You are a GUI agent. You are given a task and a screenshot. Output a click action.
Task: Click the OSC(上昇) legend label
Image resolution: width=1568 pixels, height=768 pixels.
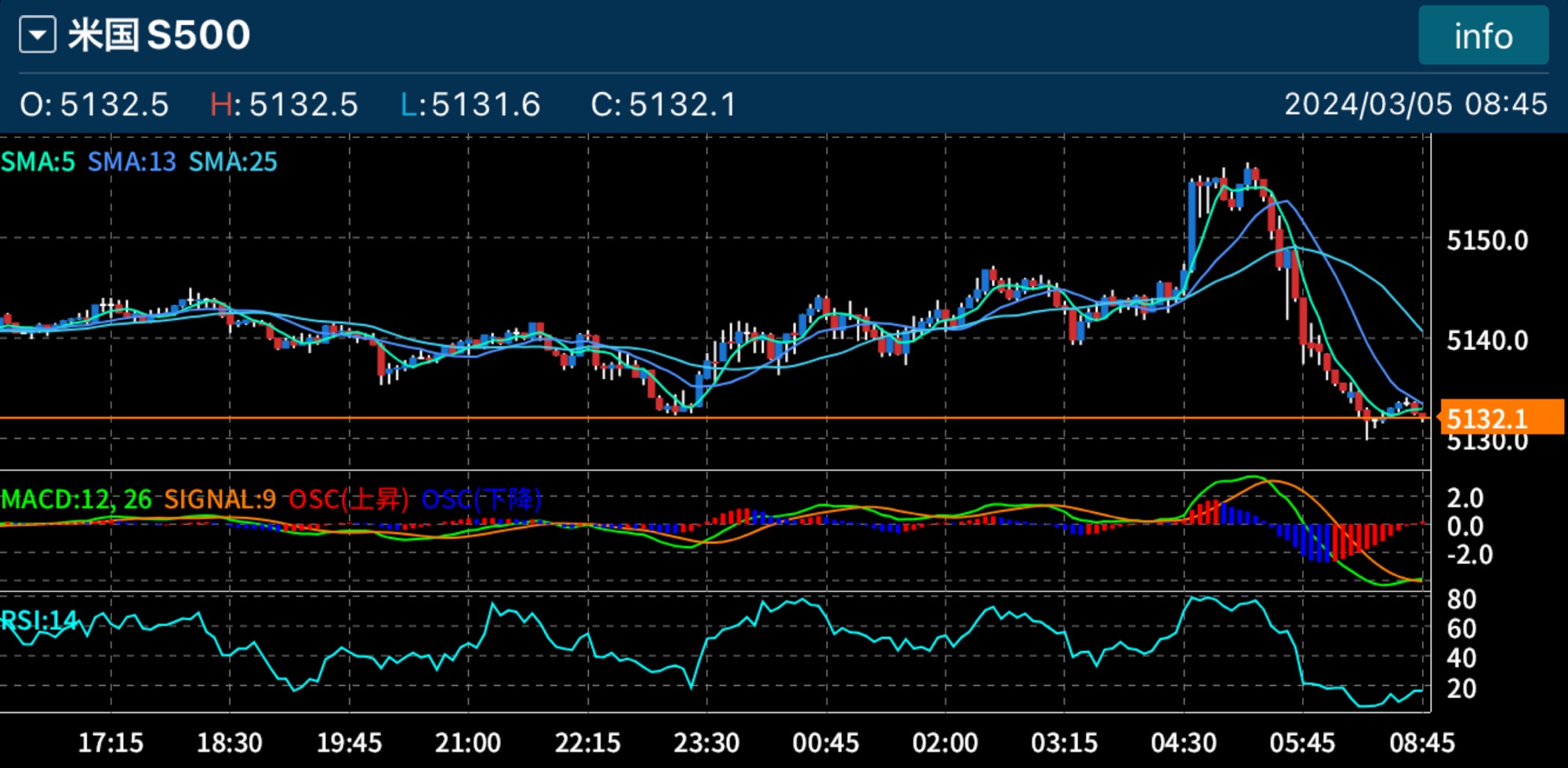pyautogui.click(x=349, y=499)
